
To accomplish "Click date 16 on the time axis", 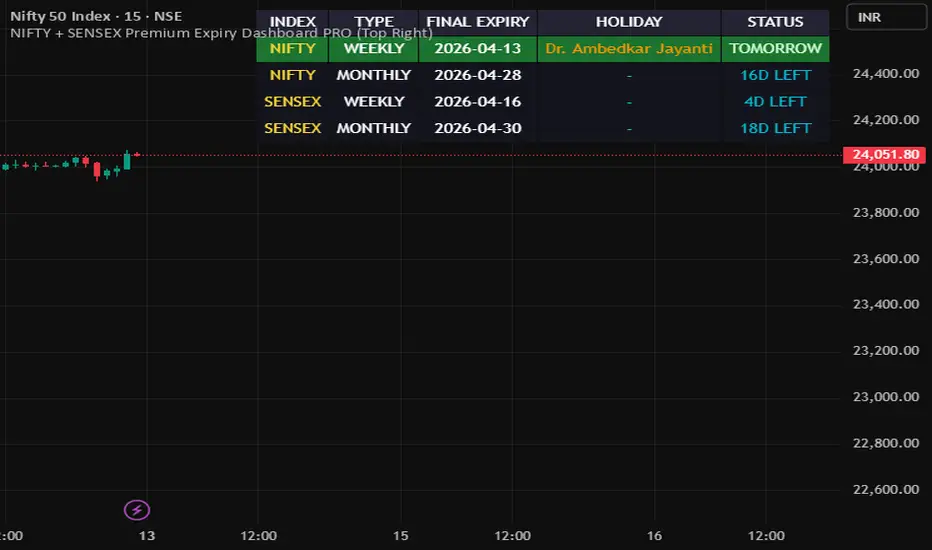I will (x=654, y=536).
